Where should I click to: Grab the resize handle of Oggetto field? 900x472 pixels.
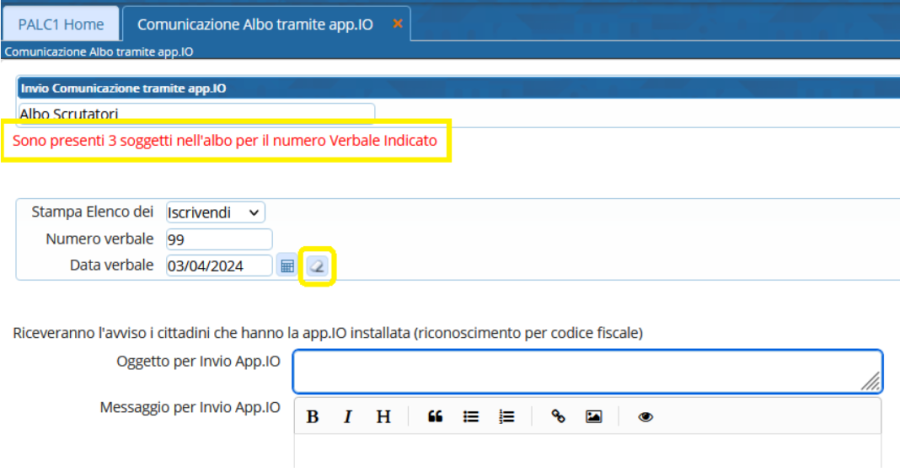click(x=871, y=381)
